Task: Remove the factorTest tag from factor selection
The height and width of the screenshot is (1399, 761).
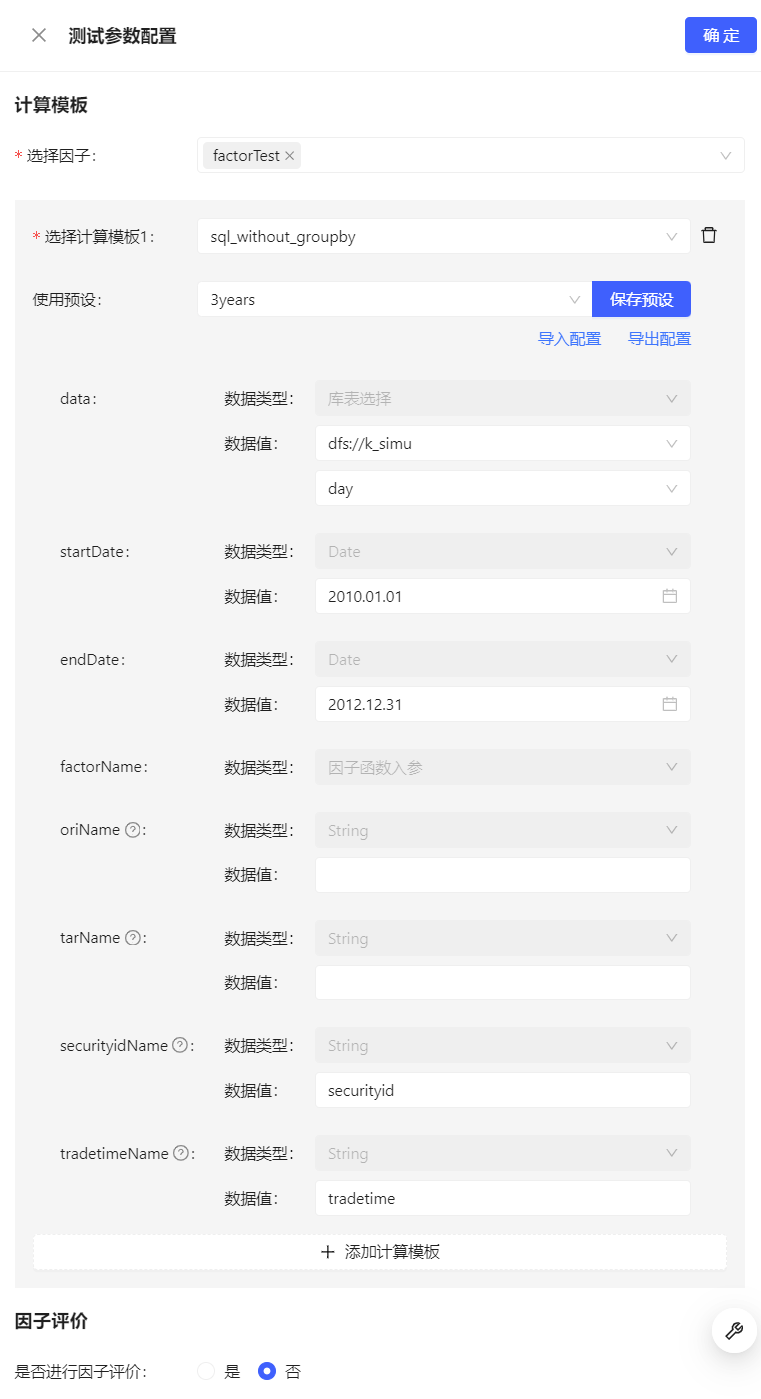Action: point(290,156)
